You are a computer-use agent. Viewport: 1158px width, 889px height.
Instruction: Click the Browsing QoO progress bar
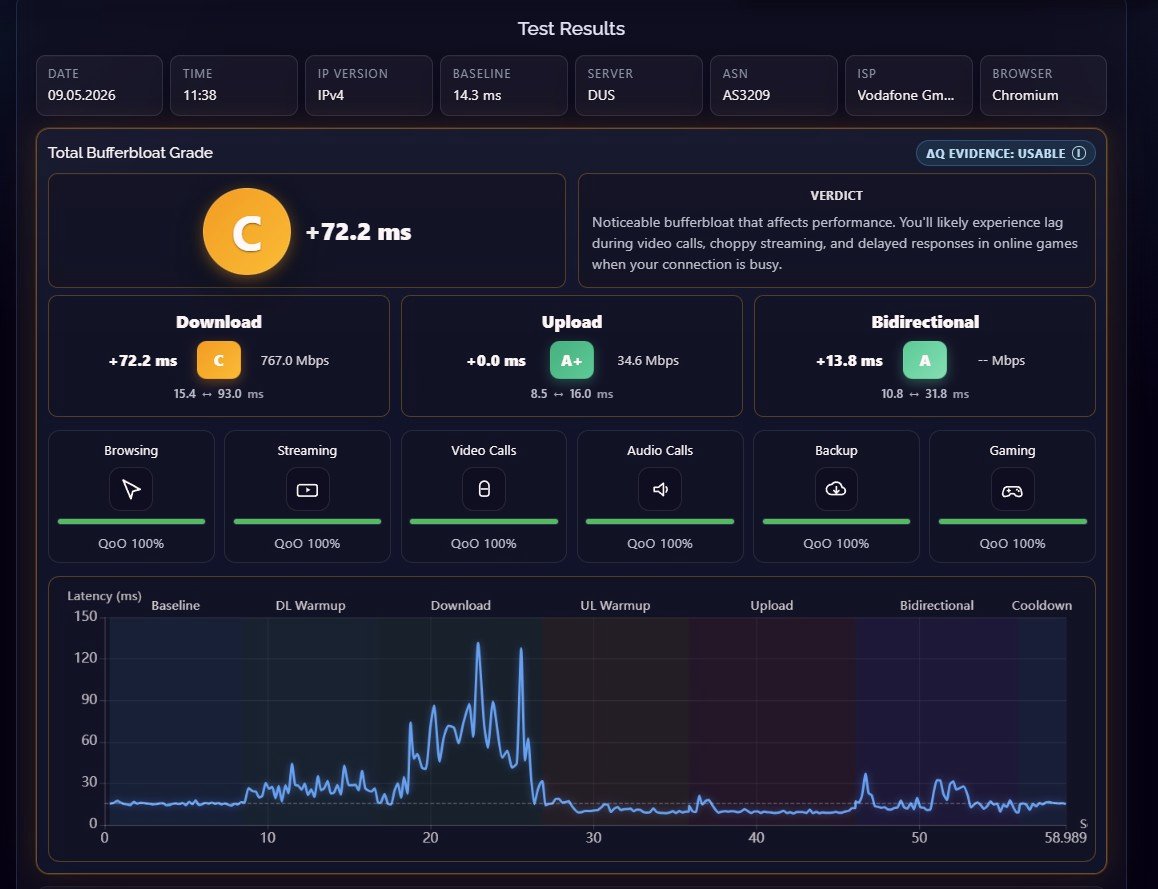pyautogui.click(x=131, y=521)
